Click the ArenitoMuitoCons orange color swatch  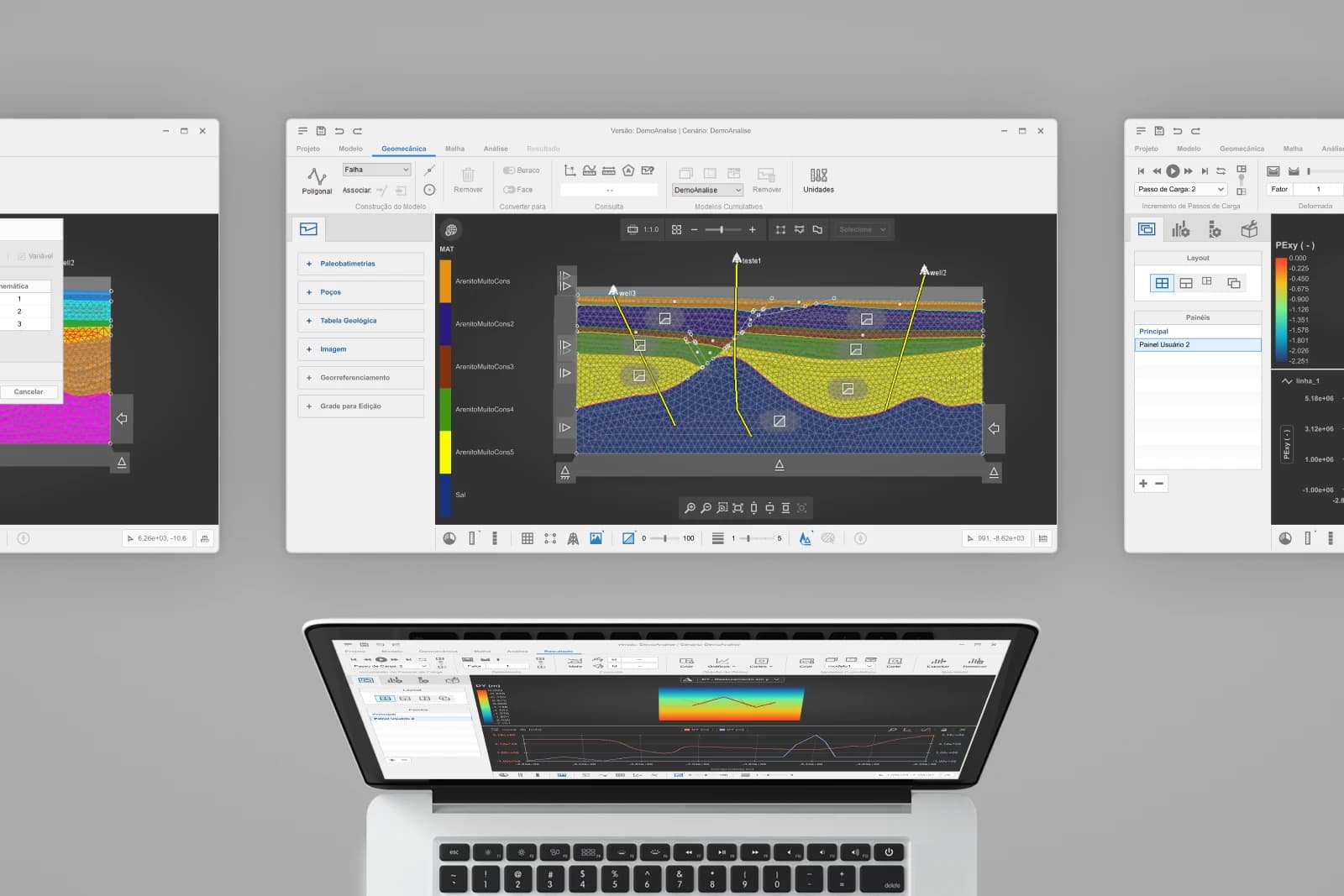(445, 281)
